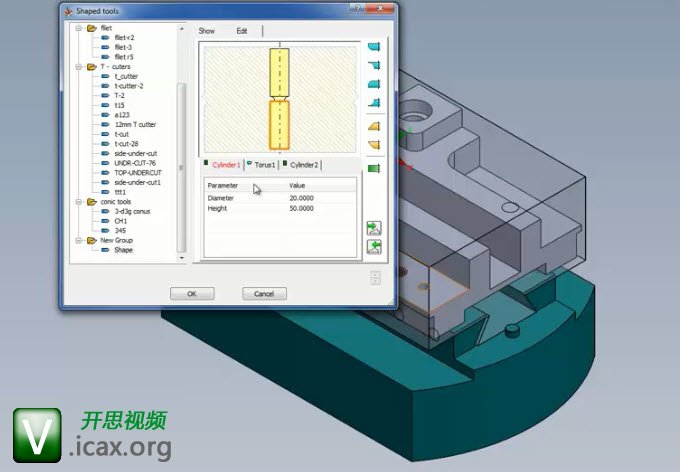Image resolution: width=680 pixels, height=472 pixels.
Task: Click the tree vertical scrollbar thumb
Action: tap(182, 167)
